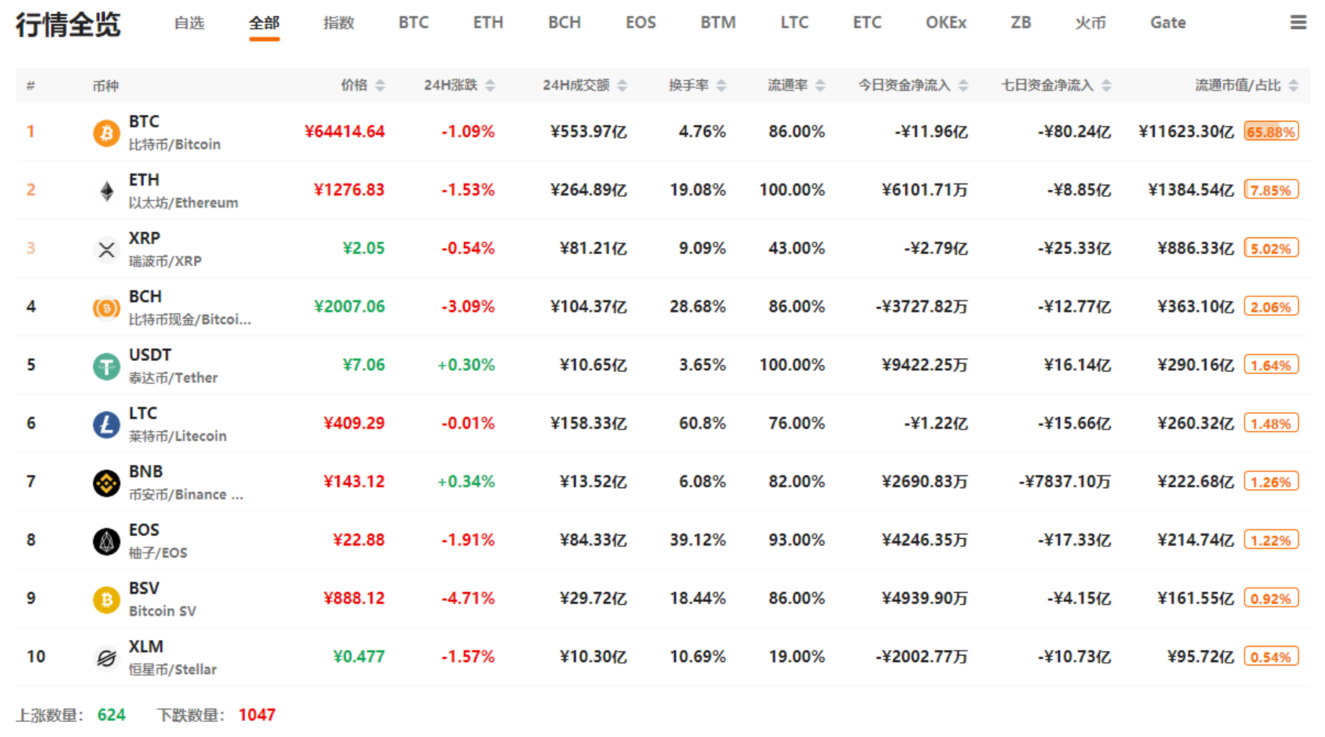
Task: Click the Tether USDT icon
Action: pyautogui.click(x=106, y=366)
